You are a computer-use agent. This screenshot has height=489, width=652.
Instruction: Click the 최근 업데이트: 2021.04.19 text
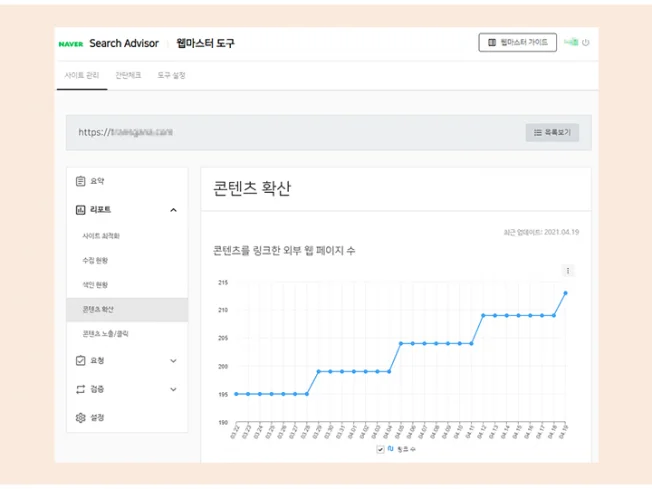pos(541,232)
